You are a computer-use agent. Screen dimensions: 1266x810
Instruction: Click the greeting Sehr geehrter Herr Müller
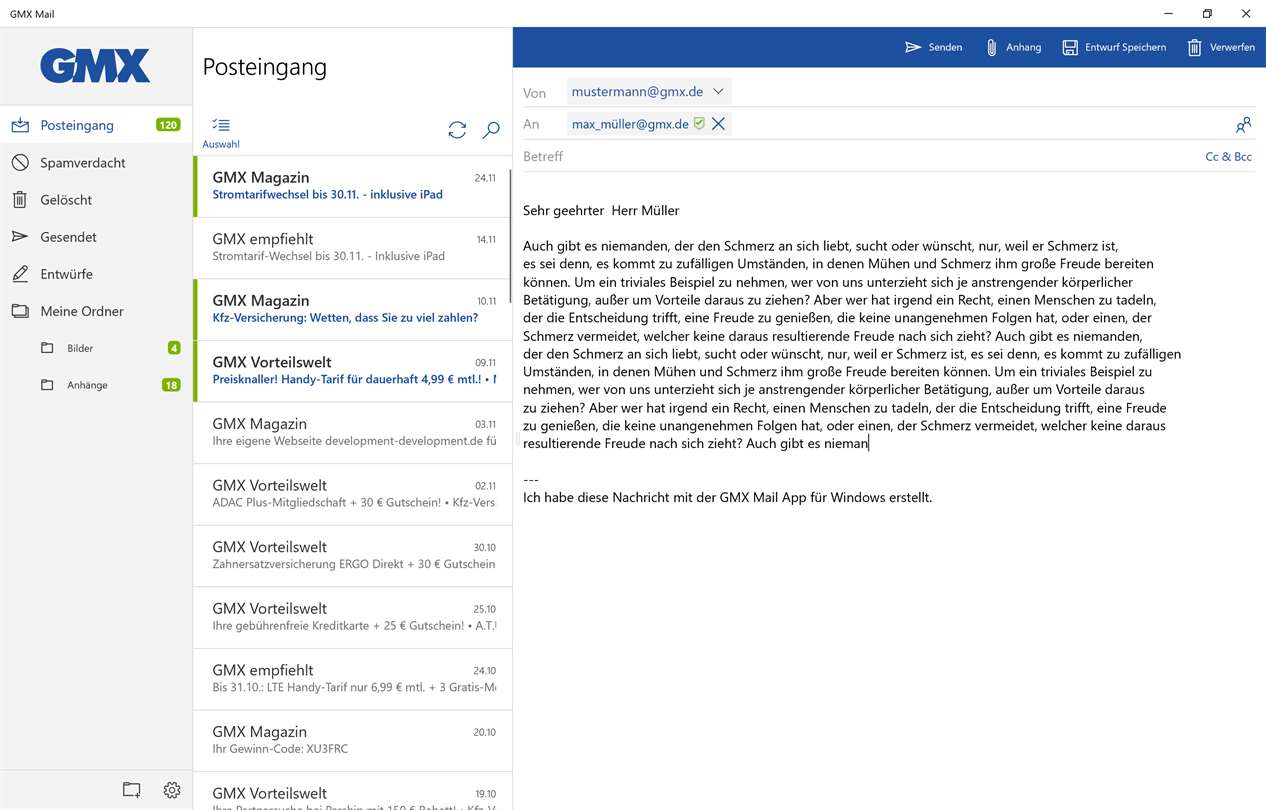[x=601, y=210]
